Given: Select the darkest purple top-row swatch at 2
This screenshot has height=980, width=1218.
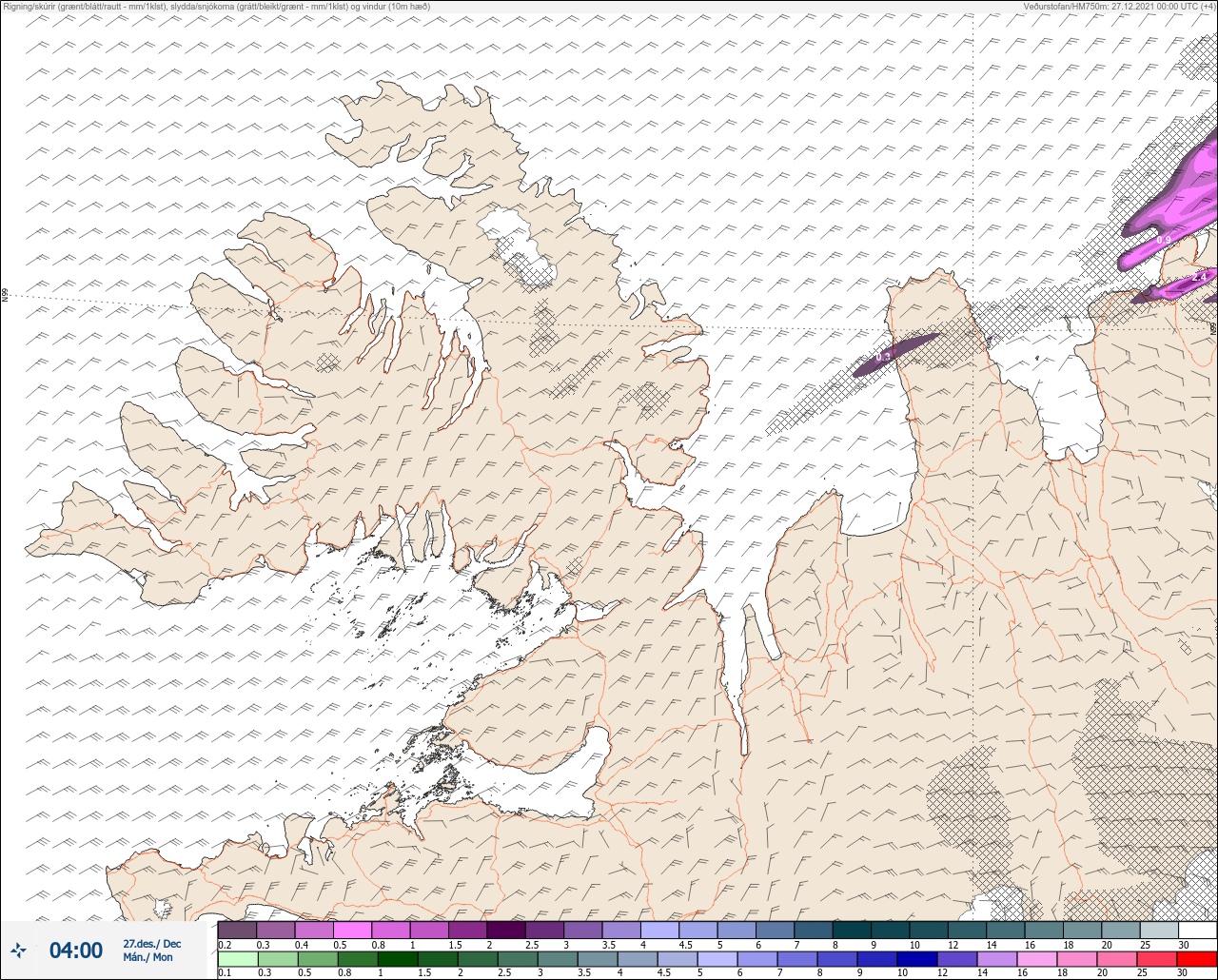Looking at the screenshot, I should [x=505, y=930].
